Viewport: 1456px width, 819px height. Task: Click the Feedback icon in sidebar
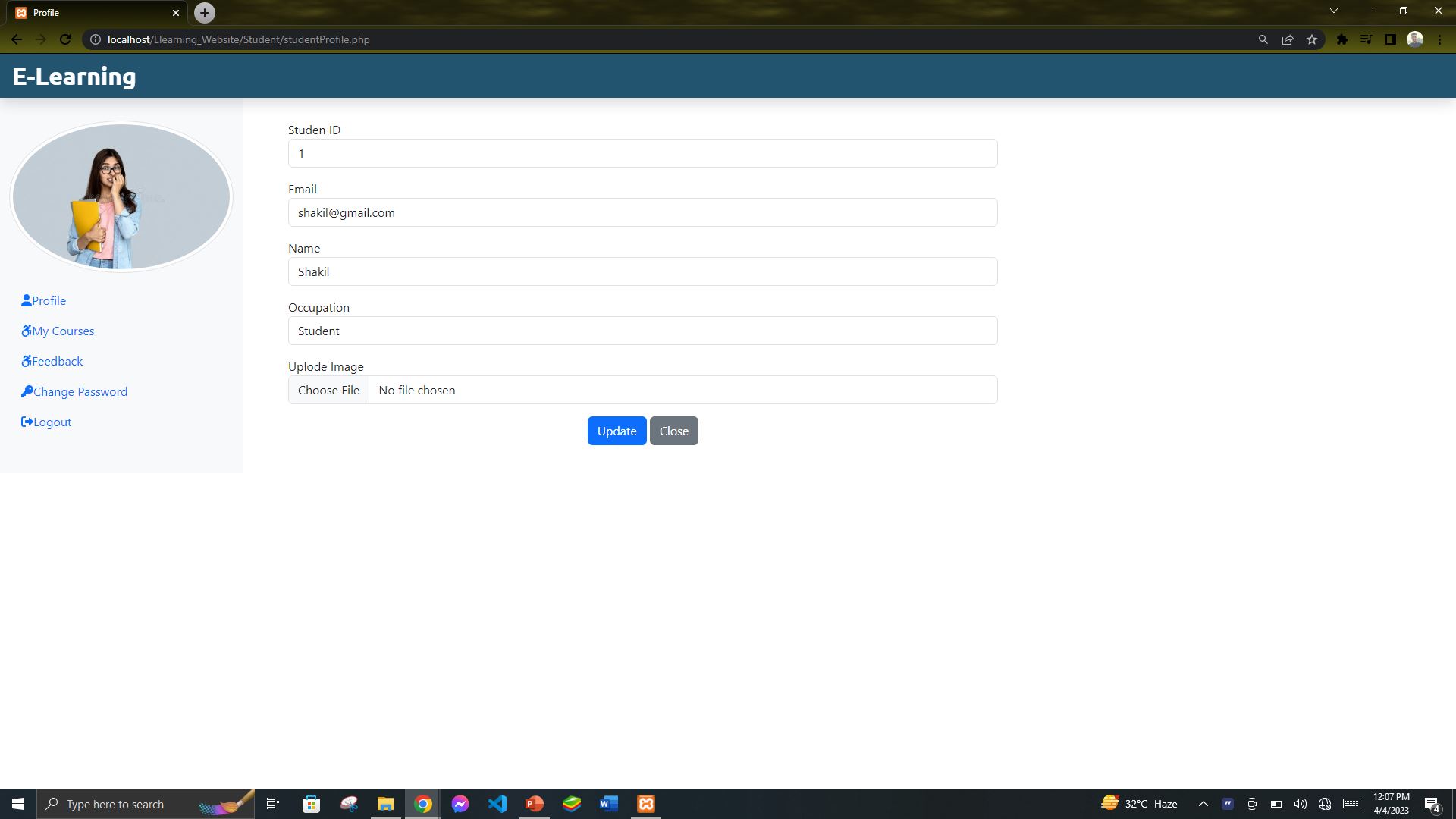pos(25,361)
